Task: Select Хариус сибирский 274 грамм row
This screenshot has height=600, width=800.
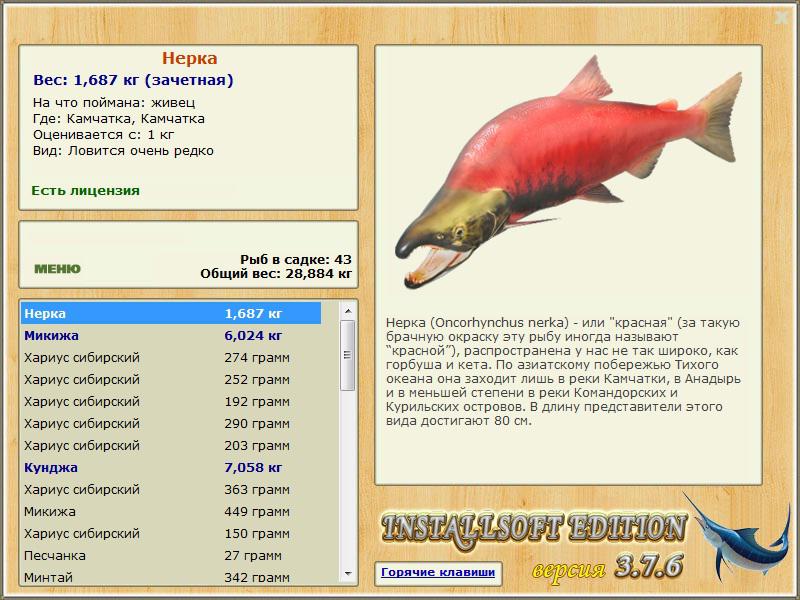Action: click(x=171, y=358)
